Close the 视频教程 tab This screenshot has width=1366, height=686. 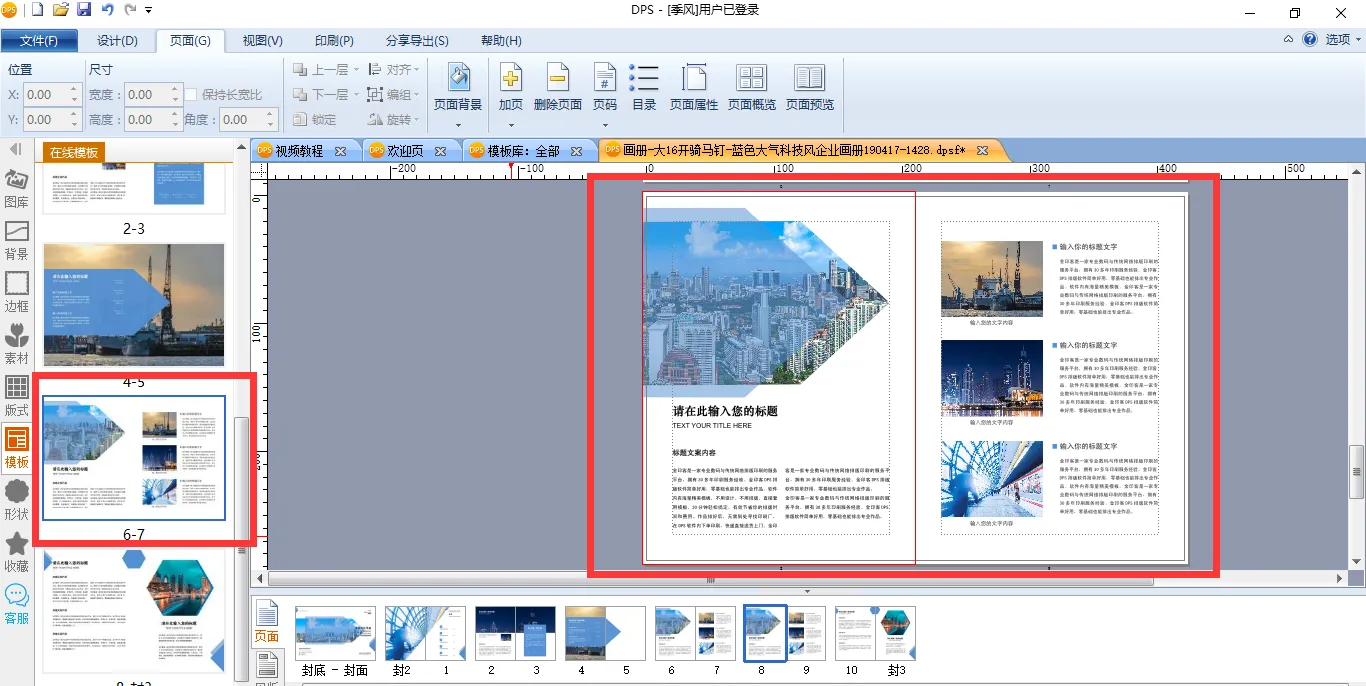(x=341, y=151)
